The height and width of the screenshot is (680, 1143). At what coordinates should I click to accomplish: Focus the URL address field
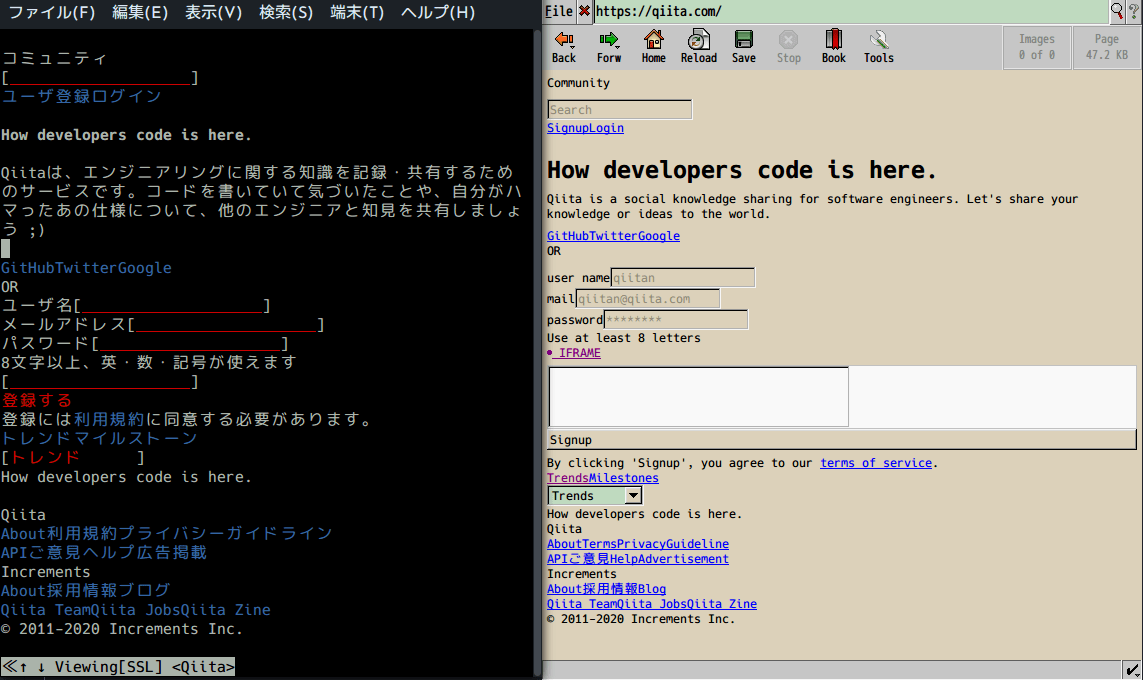[851, 11]
